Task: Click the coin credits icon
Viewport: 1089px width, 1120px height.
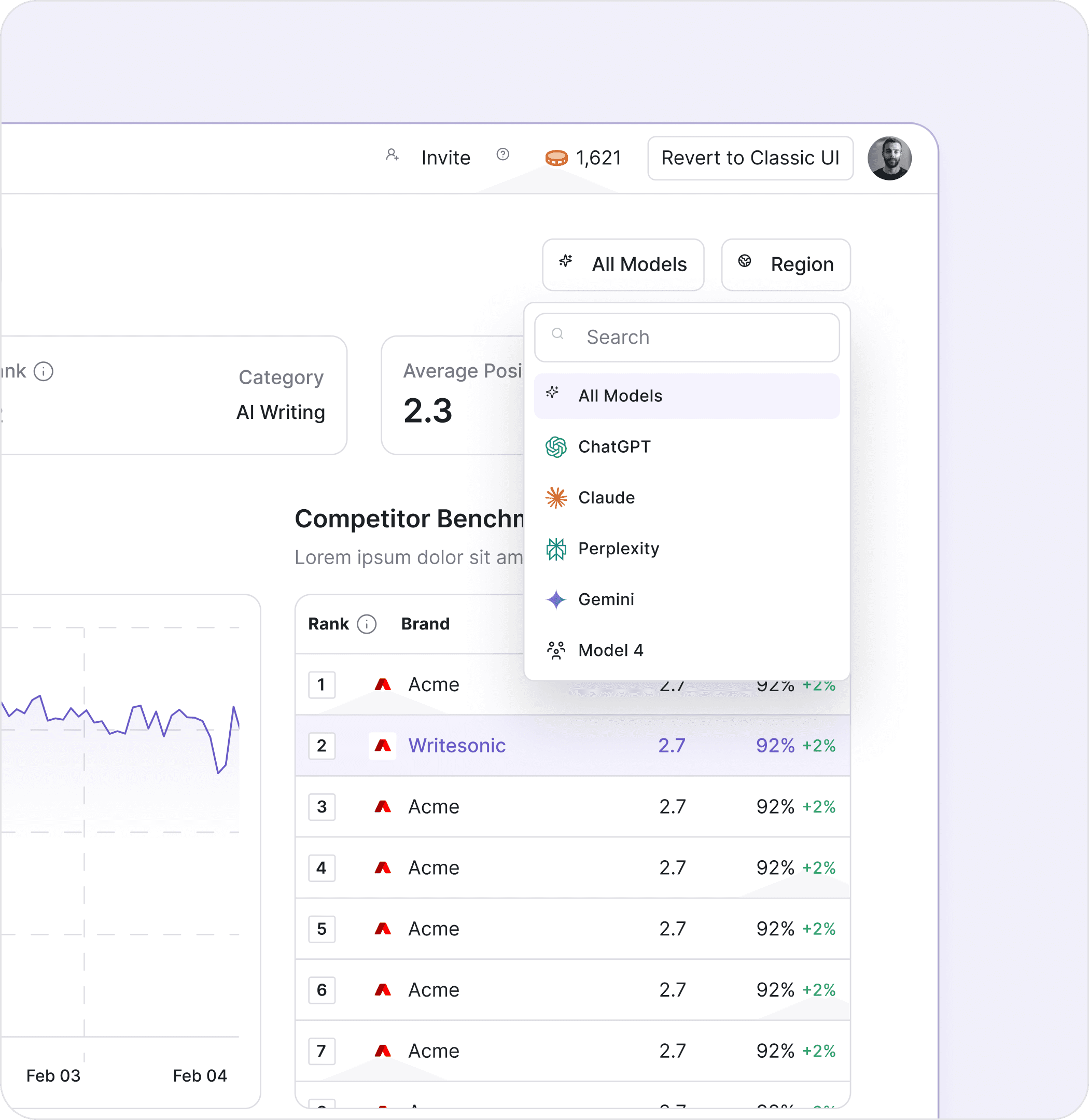Action: [556, 158]
